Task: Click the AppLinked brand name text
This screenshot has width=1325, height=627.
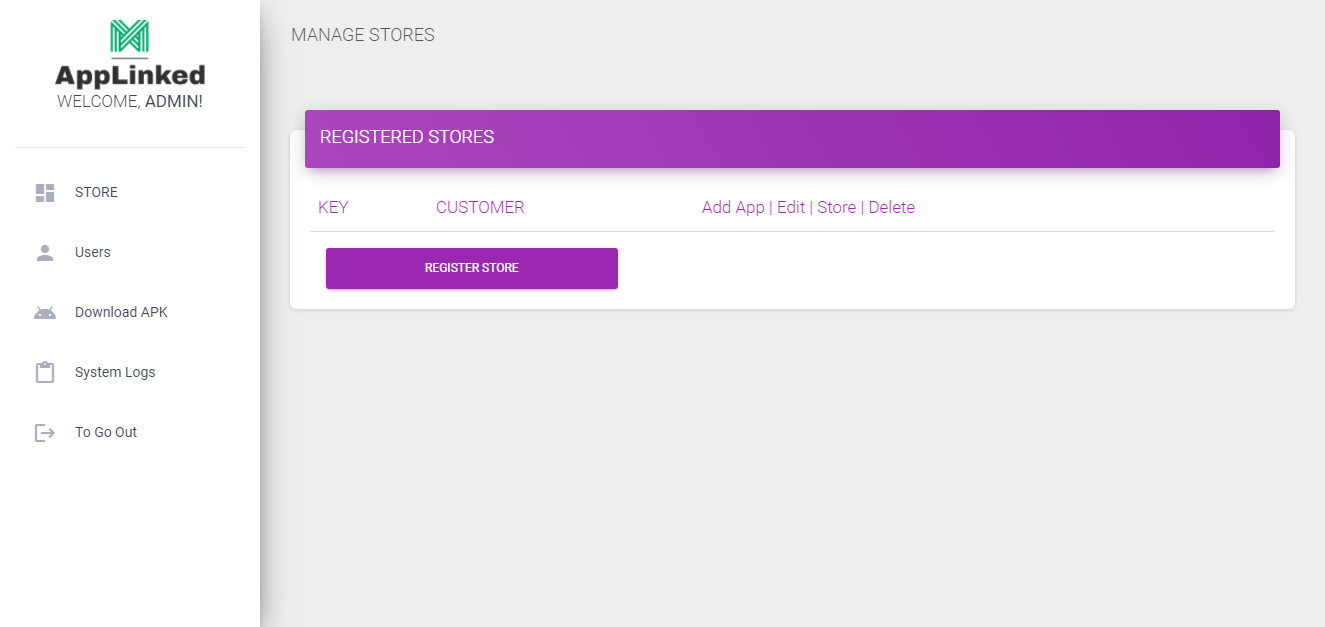Action: pos(130,75)
